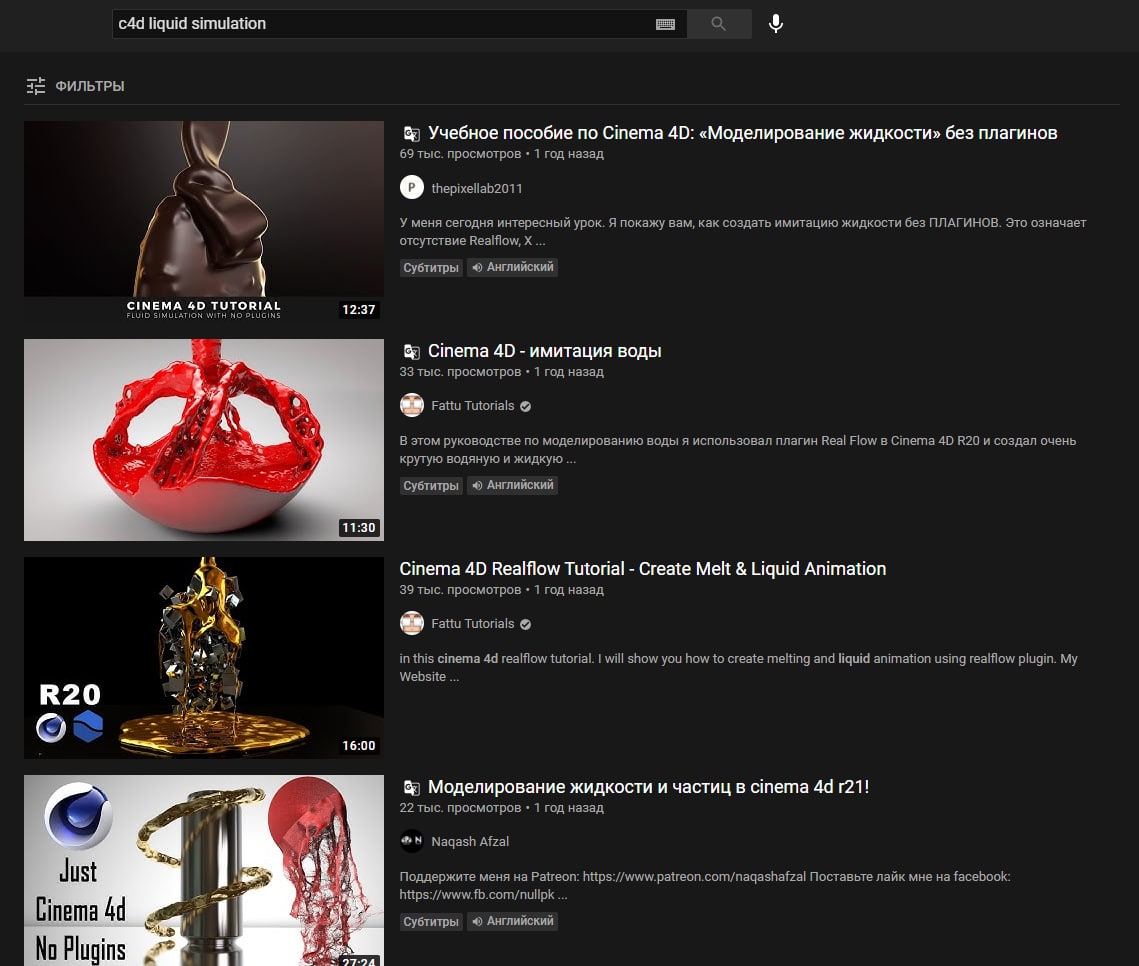This screenshot has width=1139, height=966.
Task: Click the filters slider icon
Action: tap(36, 86)
